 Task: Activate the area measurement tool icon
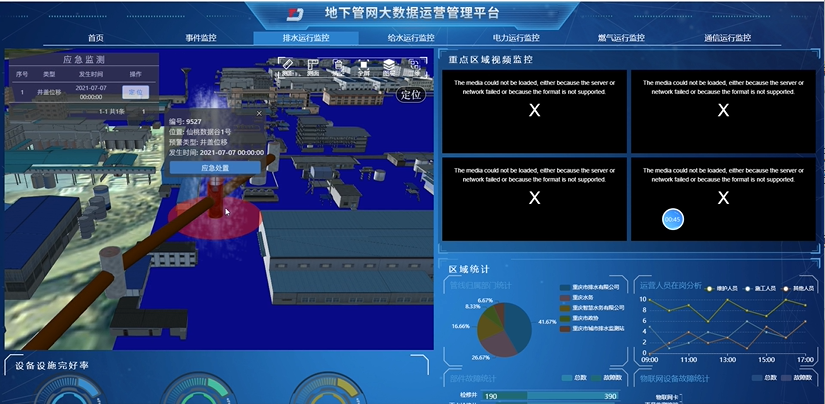tap(313, 65)
